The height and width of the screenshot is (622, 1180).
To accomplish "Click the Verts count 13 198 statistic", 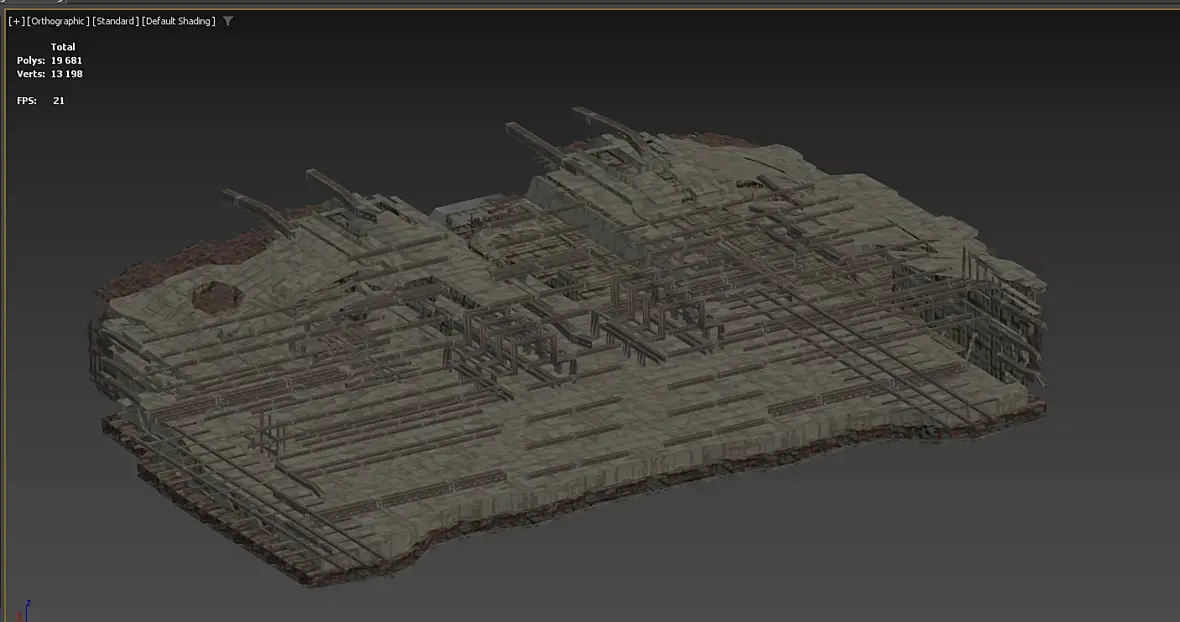I will click(x=50, y=74).
